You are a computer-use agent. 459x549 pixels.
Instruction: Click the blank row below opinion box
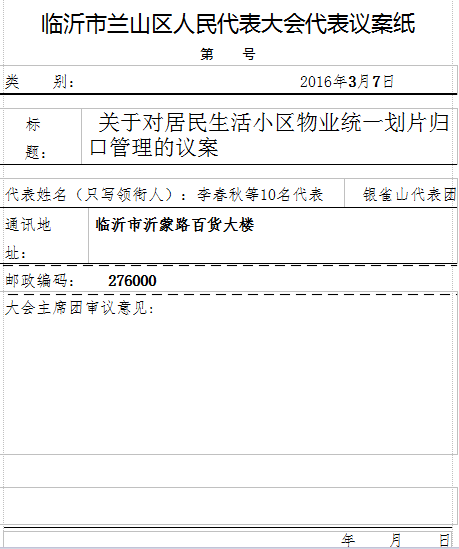230,471
